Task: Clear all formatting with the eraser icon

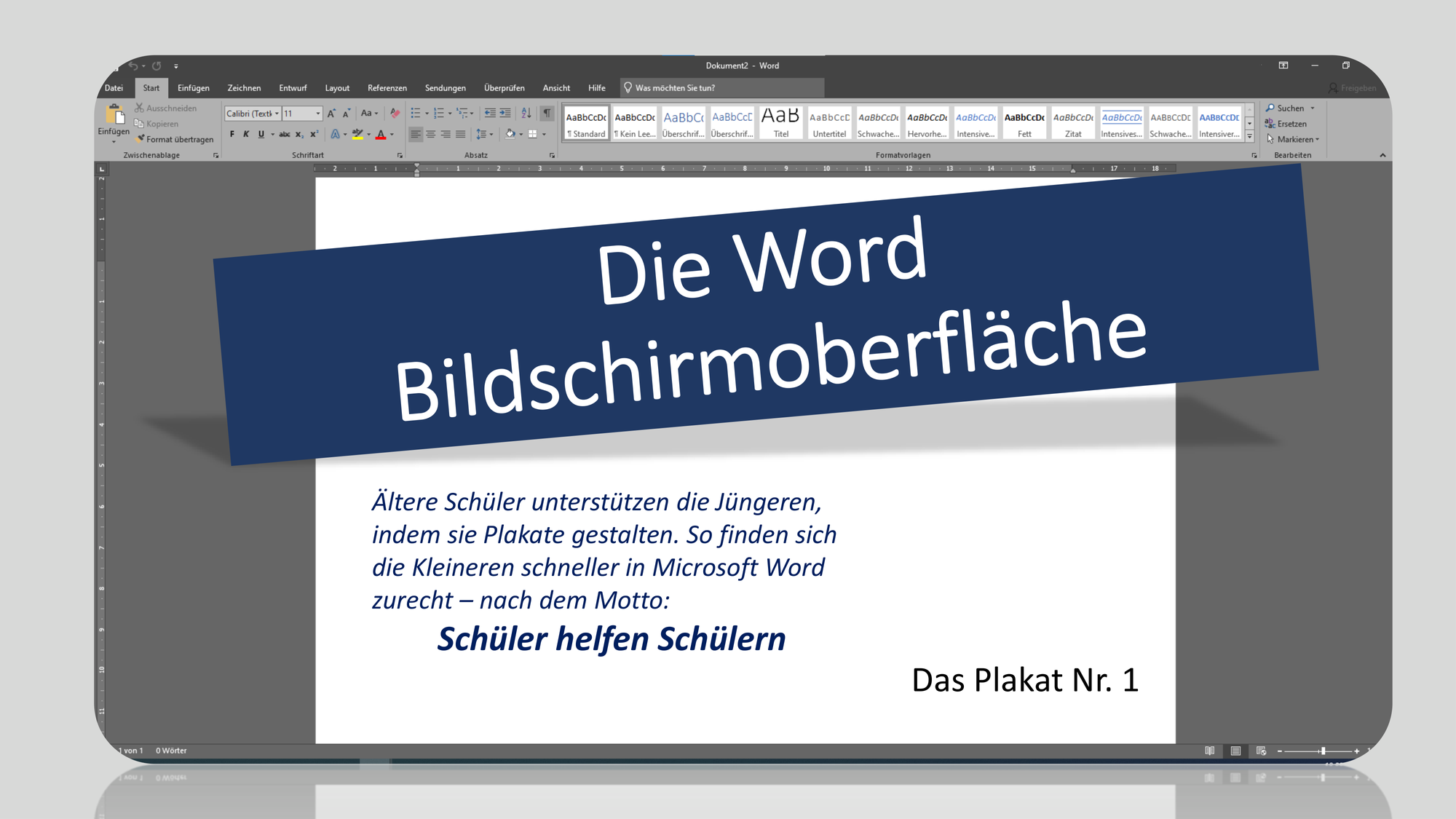Action: coord(395,114)
